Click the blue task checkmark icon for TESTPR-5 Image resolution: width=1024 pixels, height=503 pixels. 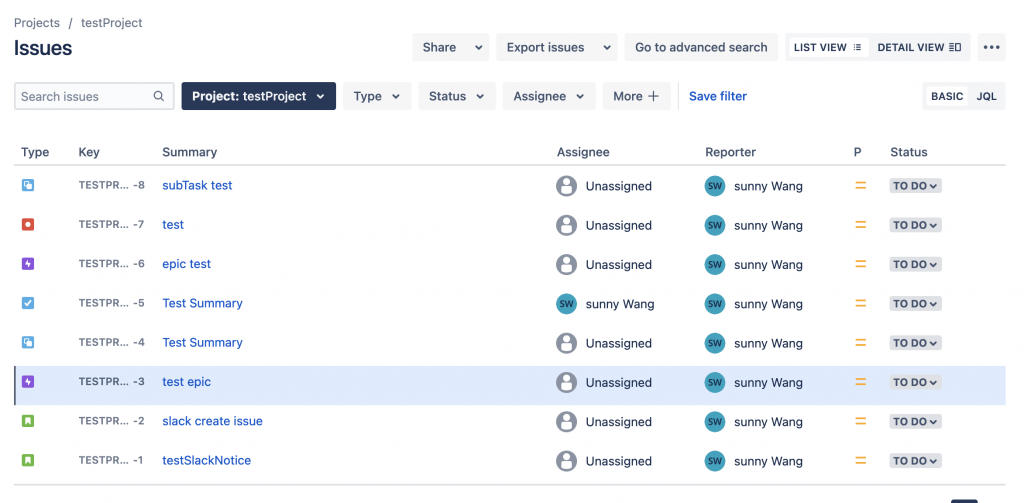click(28, 303)
